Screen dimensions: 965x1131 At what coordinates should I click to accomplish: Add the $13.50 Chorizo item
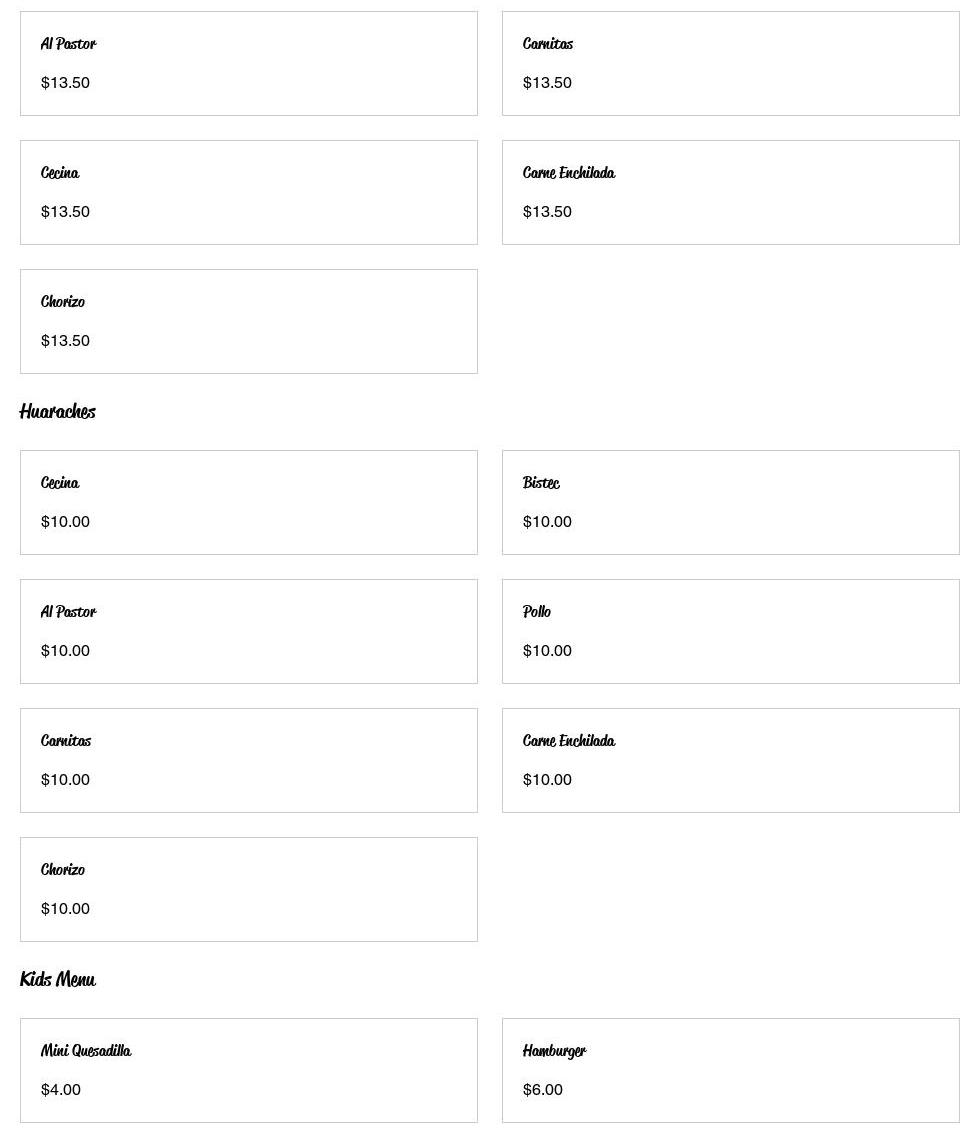[248, 321]
